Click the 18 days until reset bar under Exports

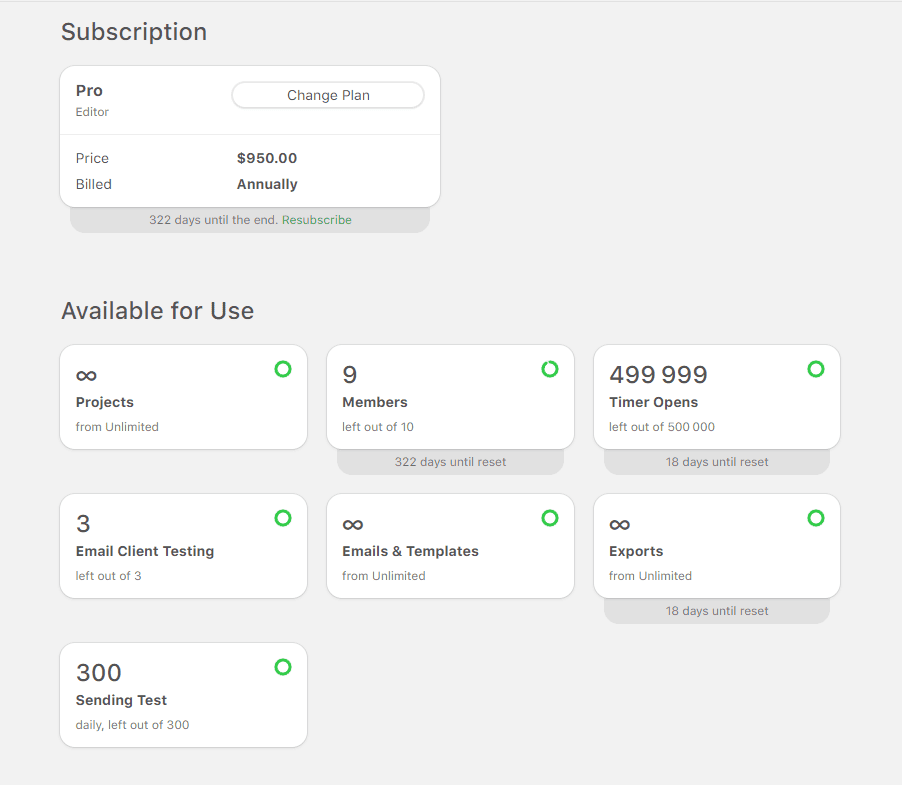716,610
